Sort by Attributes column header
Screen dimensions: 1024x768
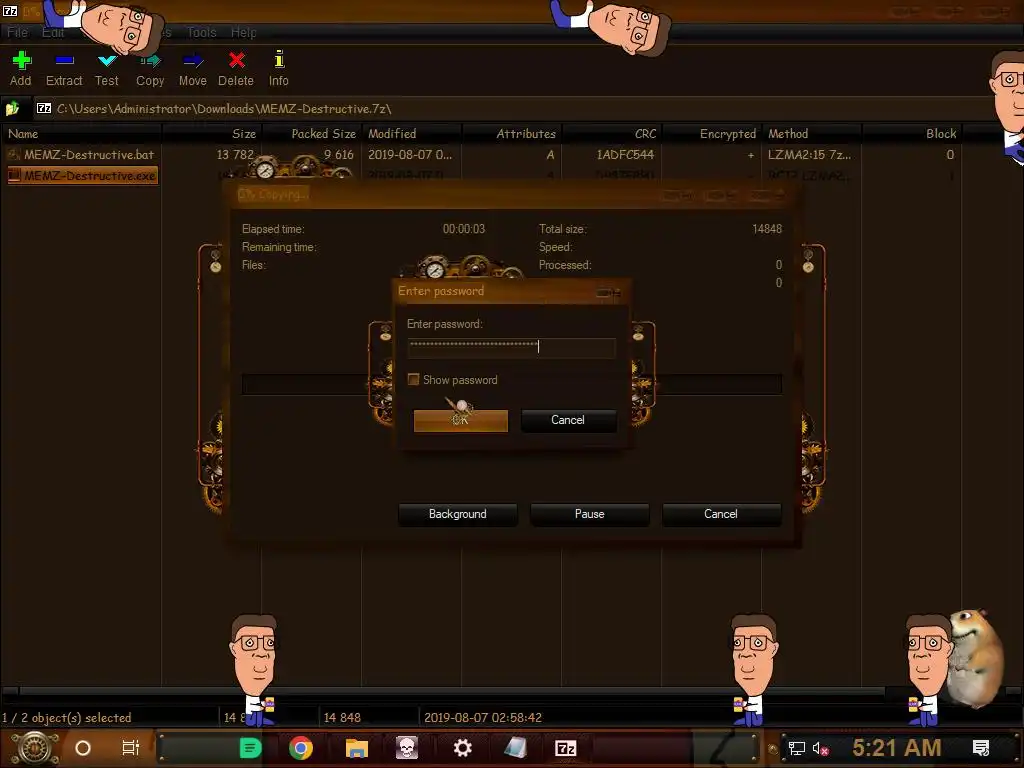(x=511, y=134)
